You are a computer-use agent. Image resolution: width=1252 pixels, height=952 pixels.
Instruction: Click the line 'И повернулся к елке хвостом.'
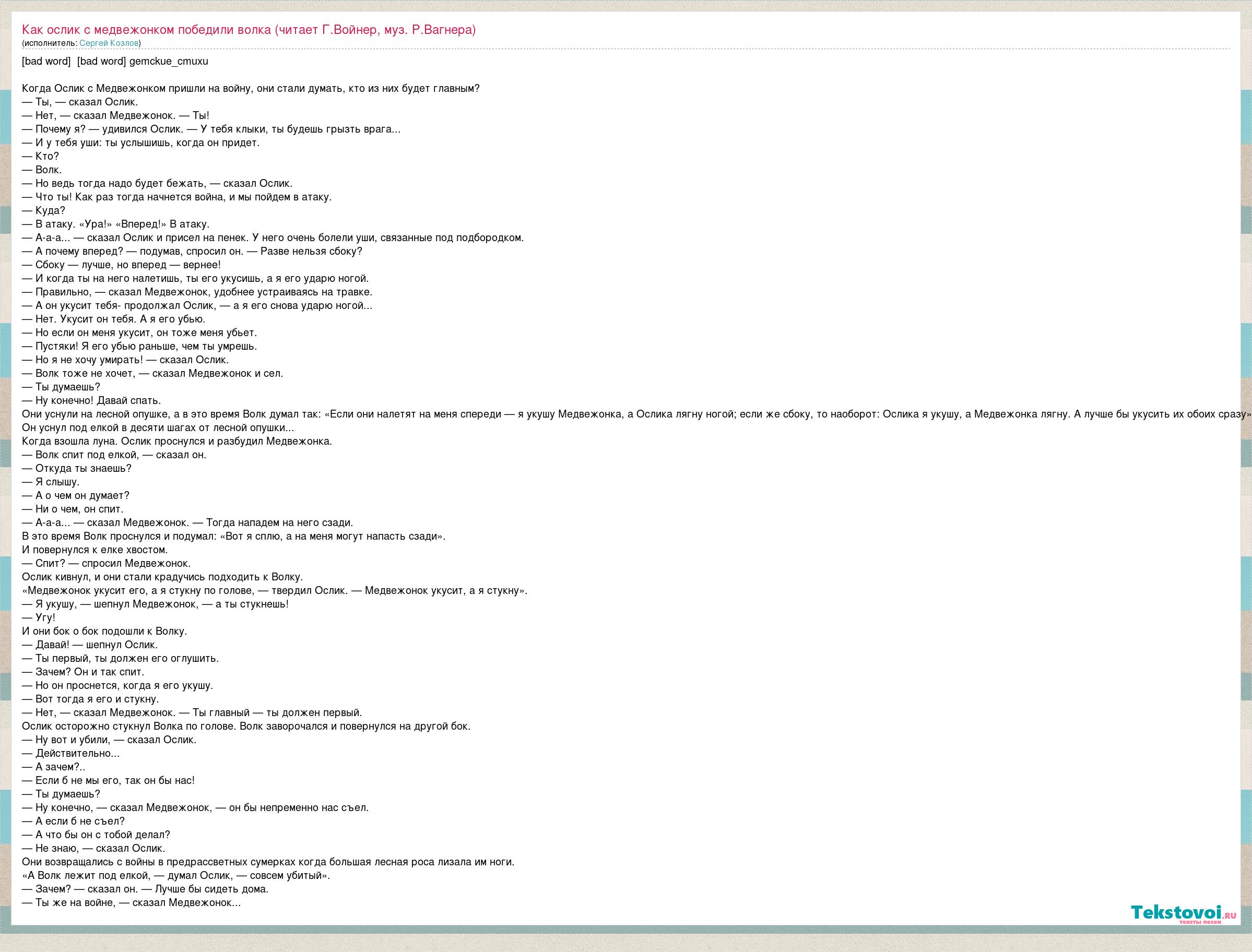[95, 550]
